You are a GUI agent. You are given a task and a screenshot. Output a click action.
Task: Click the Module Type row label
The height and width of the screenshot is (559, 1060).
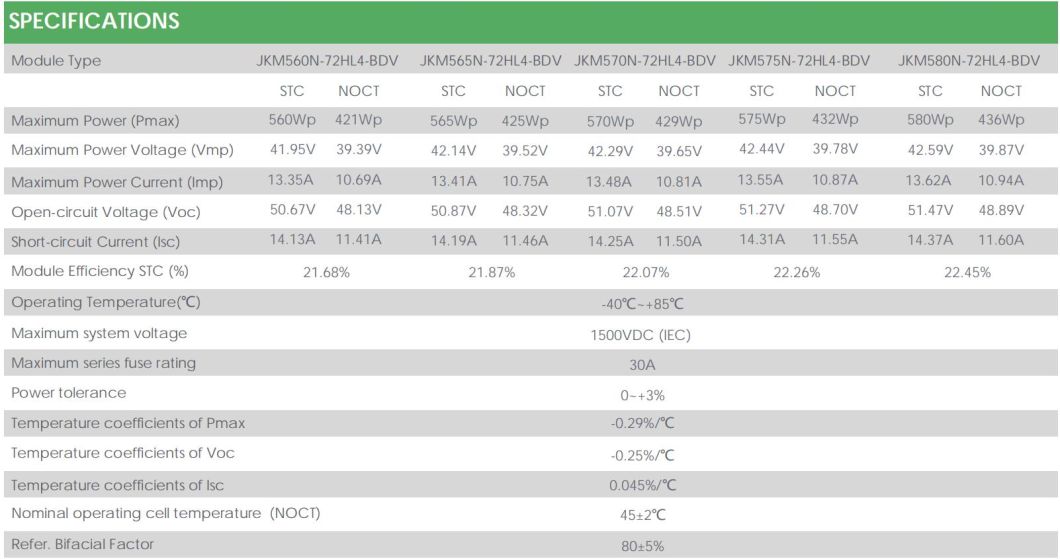(x=56, y=61)
